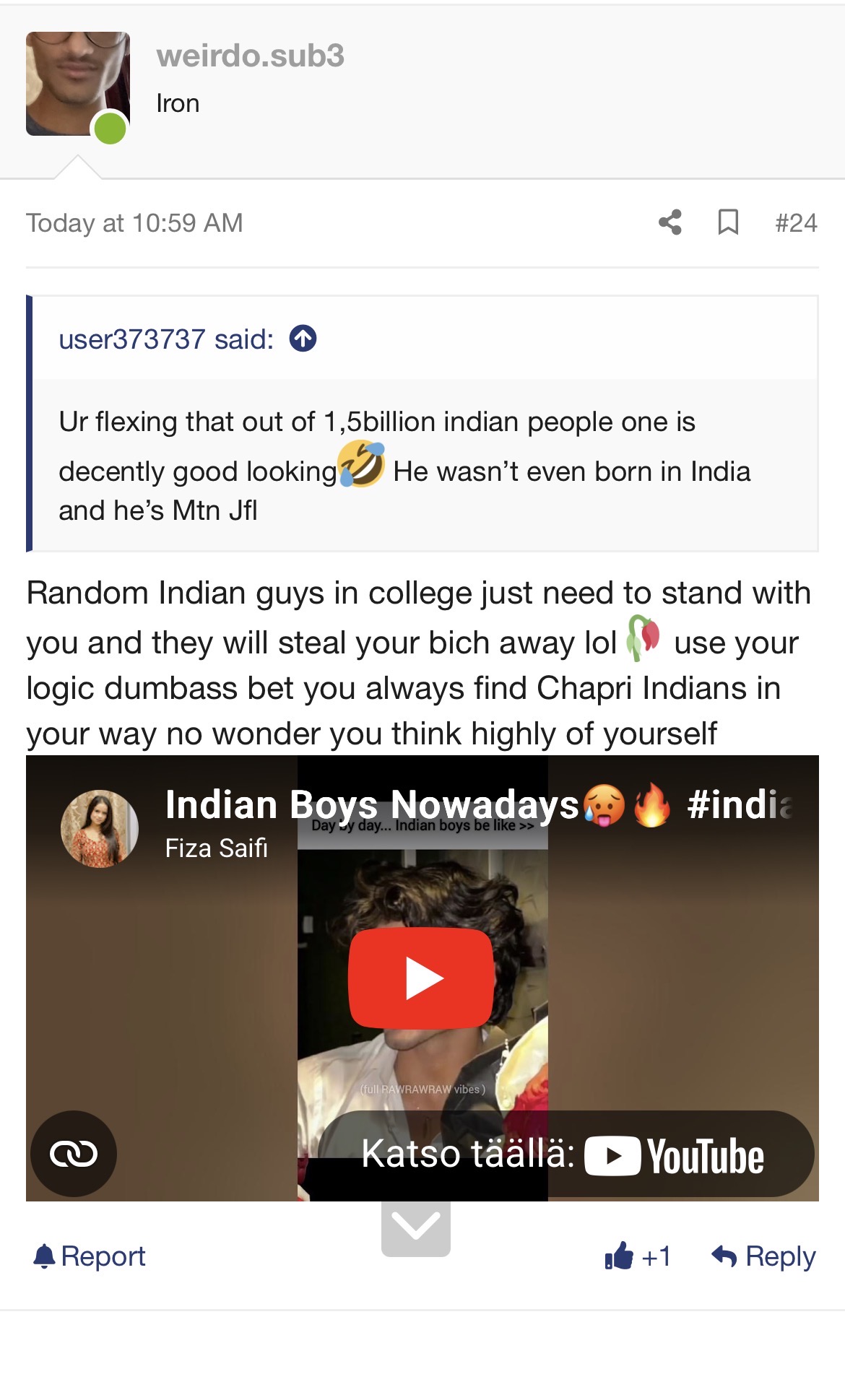Click the share post icon
Viewport: 845px width, 1400px height.
670,222
